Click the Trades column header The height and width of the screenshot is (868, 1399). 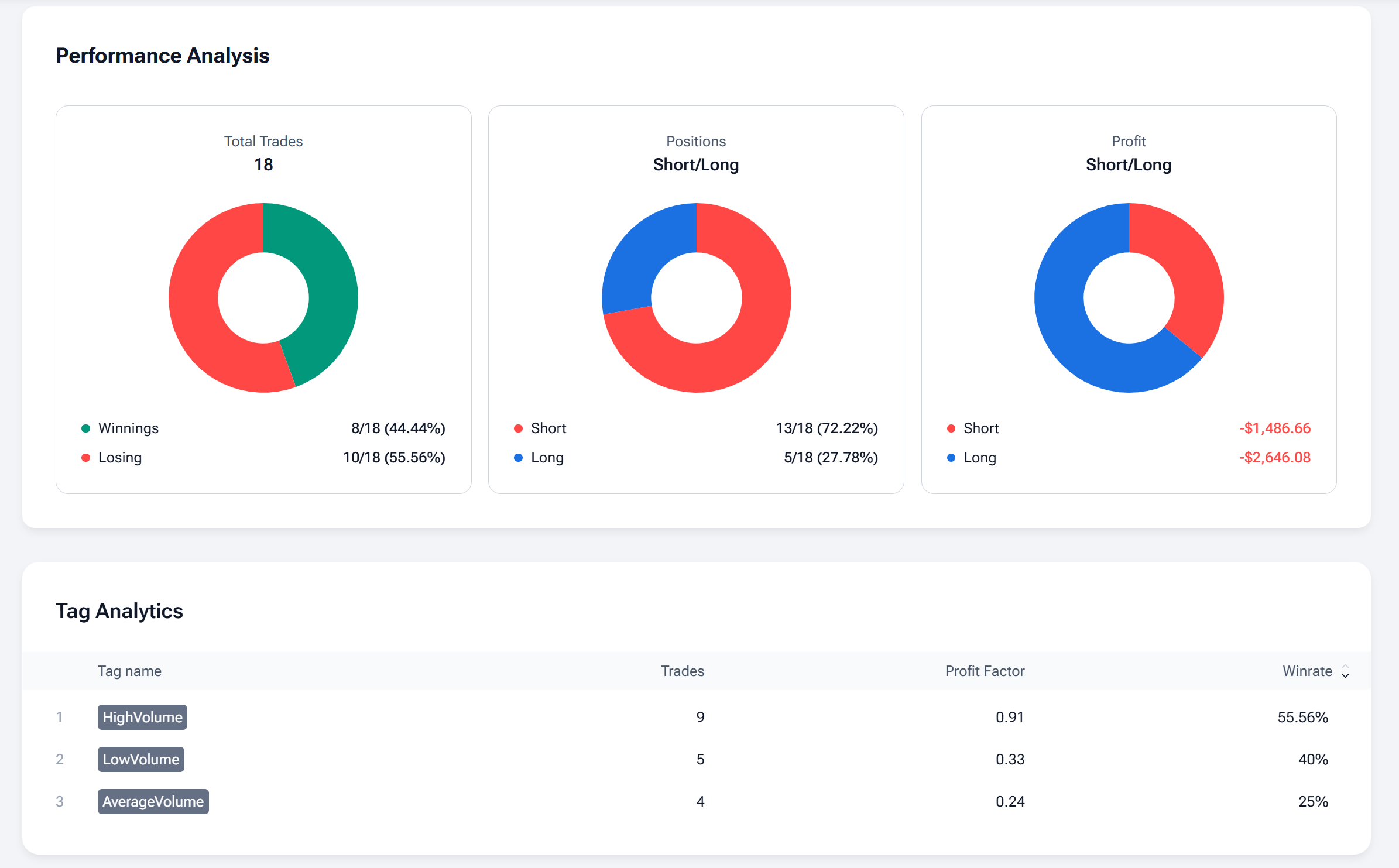click(683, 671)
